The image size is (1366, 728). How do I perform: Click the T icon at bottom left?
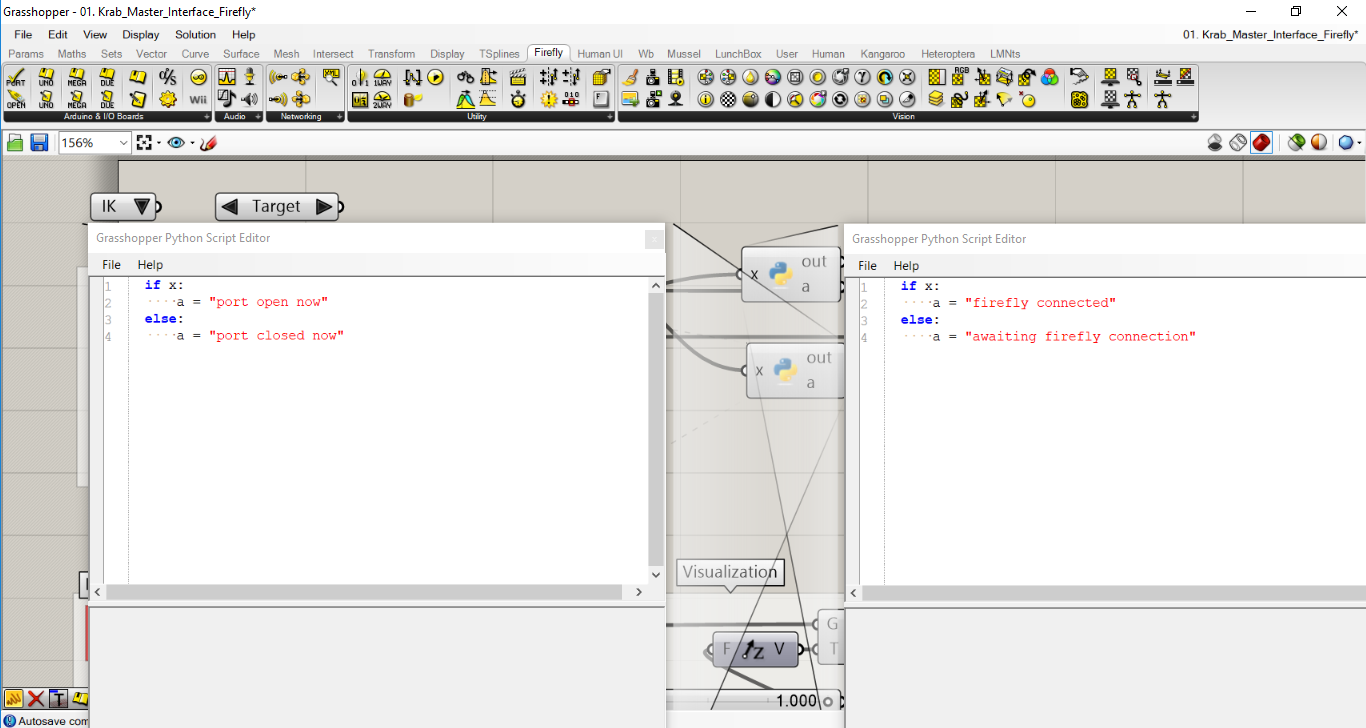pos(58,698)
